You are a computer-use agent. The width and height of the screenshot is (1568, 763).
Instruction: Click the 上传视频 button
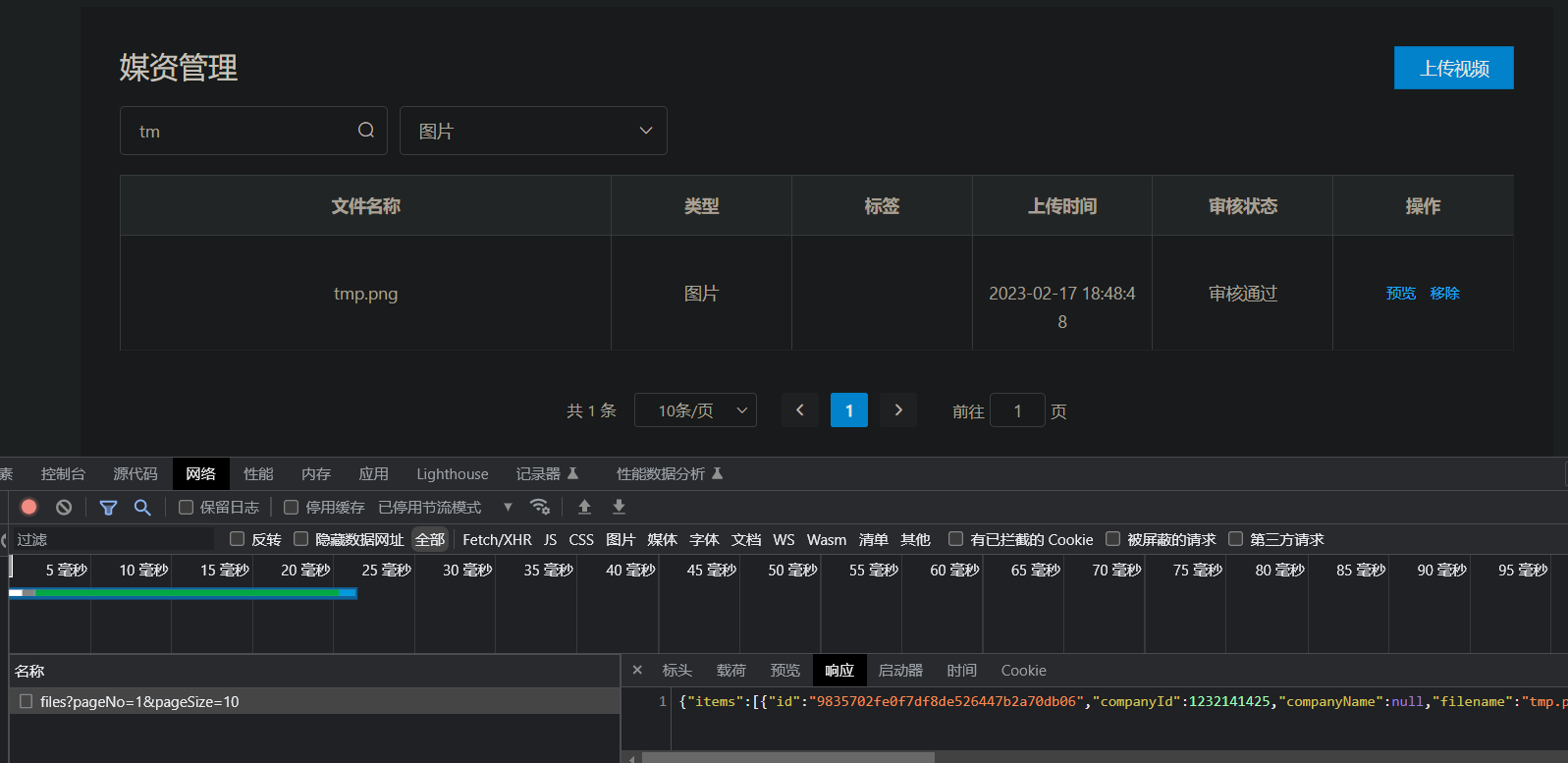click(x=1453, y=68)
